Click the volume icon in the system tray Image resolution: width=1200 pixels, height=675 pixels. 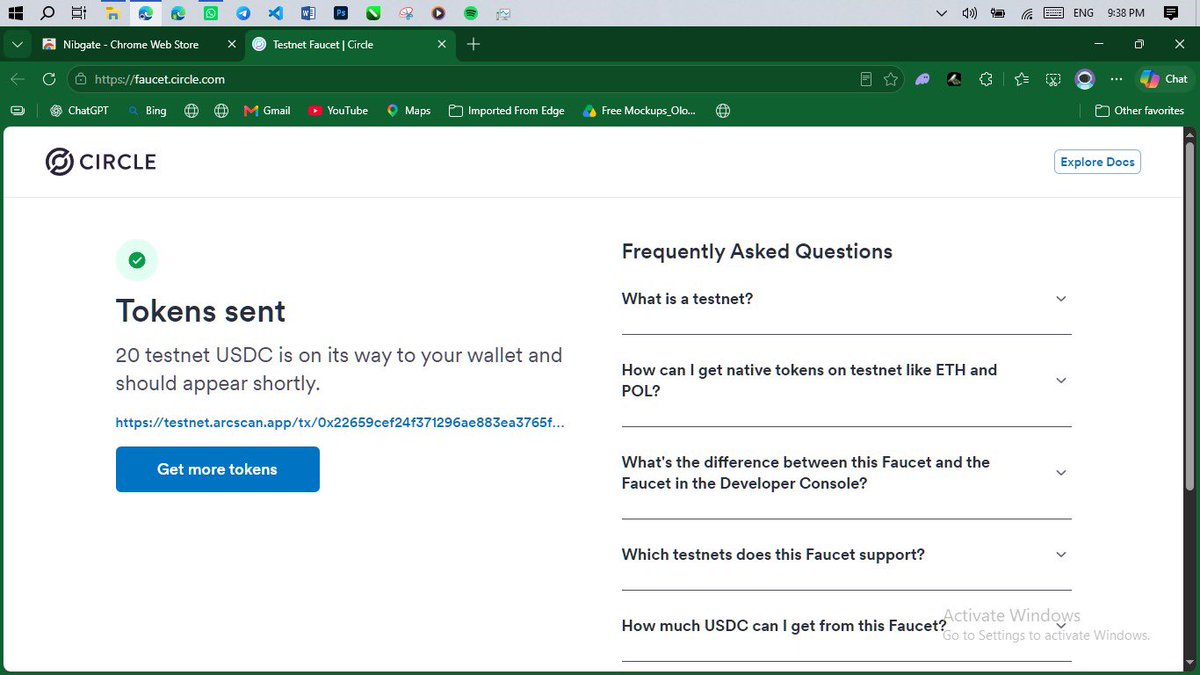point(969,13)
